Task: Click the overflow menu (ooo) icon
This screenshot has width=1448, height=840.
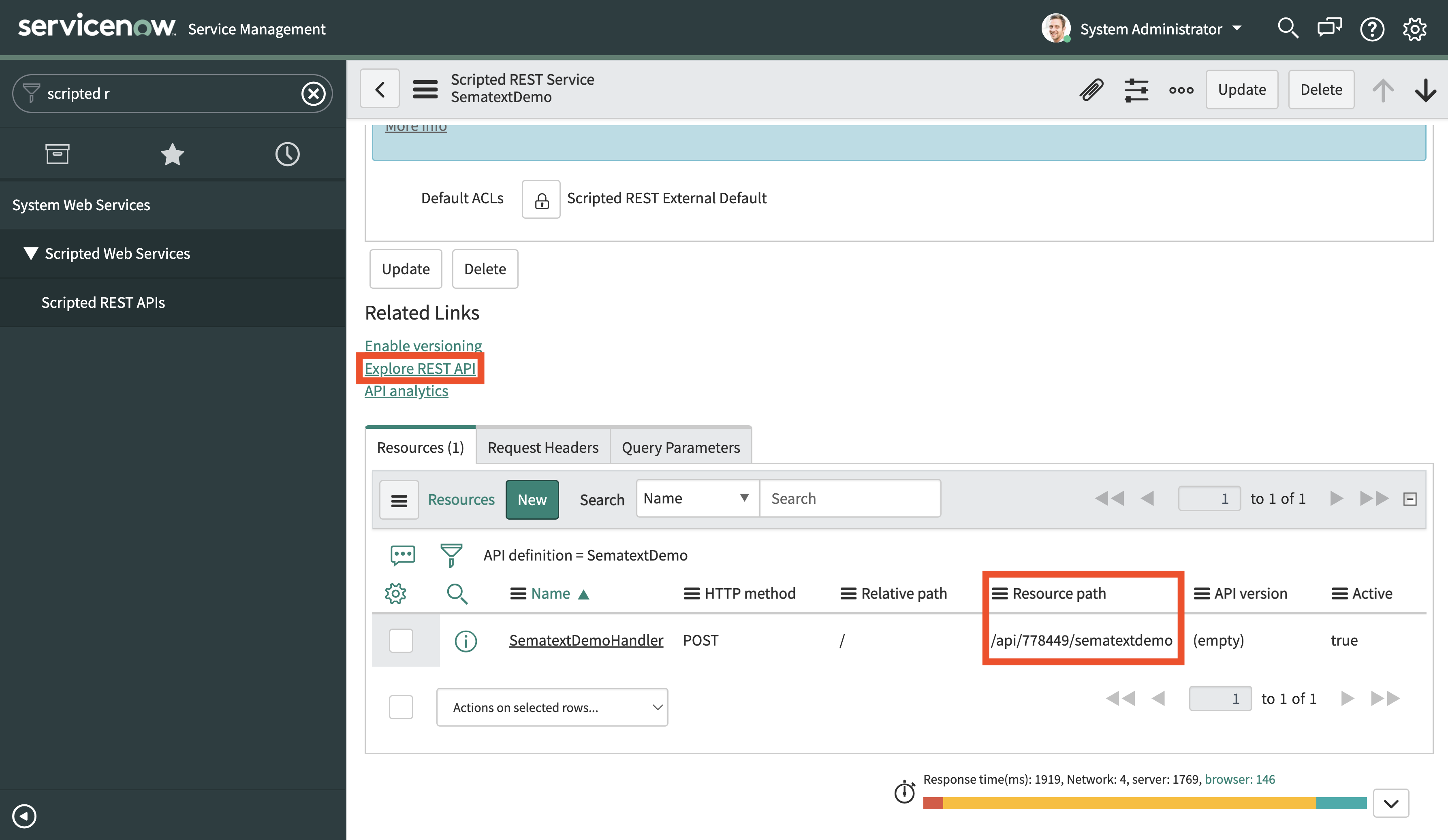Action: click(x=1182, y=90)
